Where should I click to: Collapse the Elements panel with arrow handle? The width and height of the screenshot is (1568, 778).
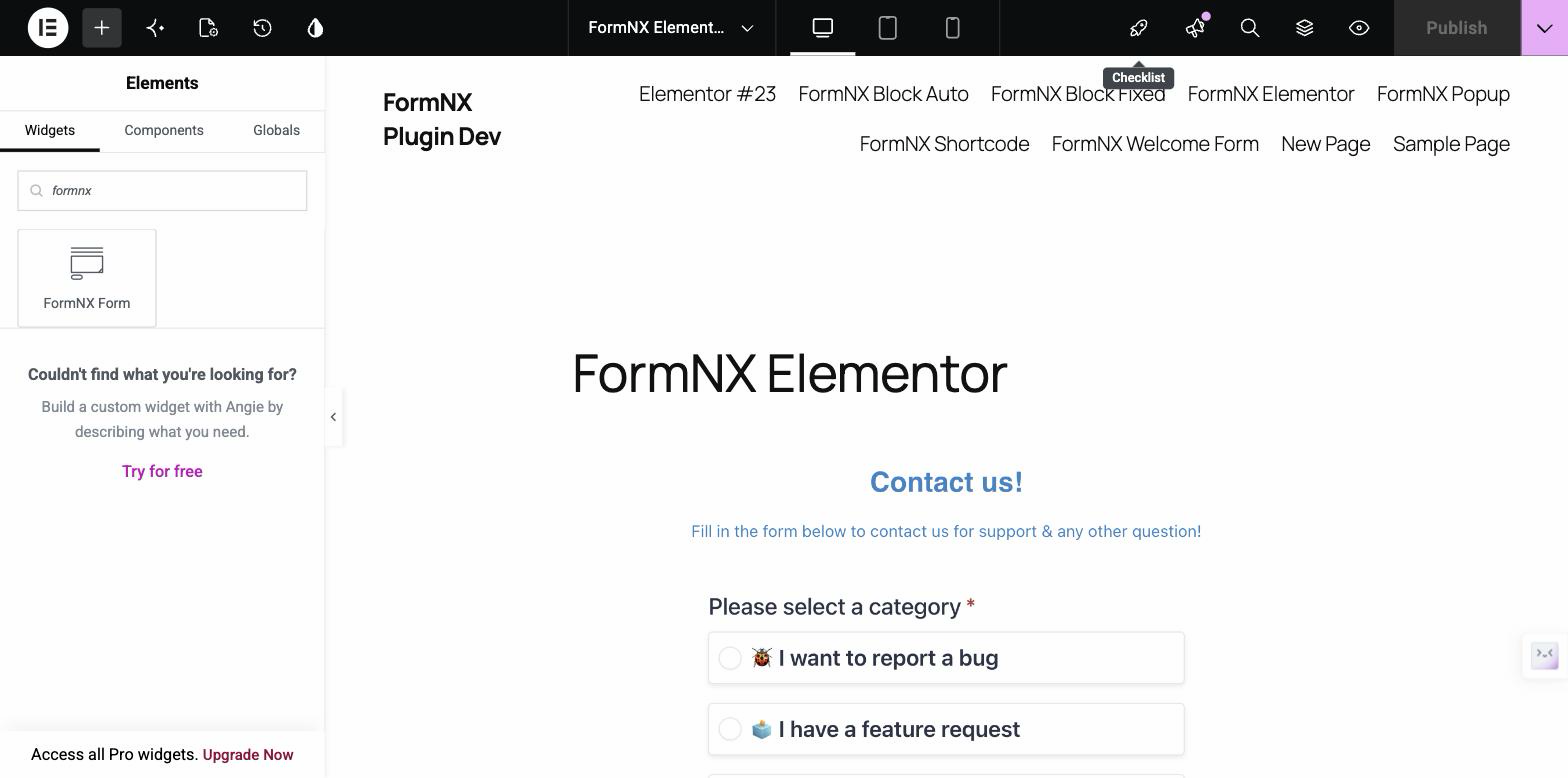(x=333, y=417)
